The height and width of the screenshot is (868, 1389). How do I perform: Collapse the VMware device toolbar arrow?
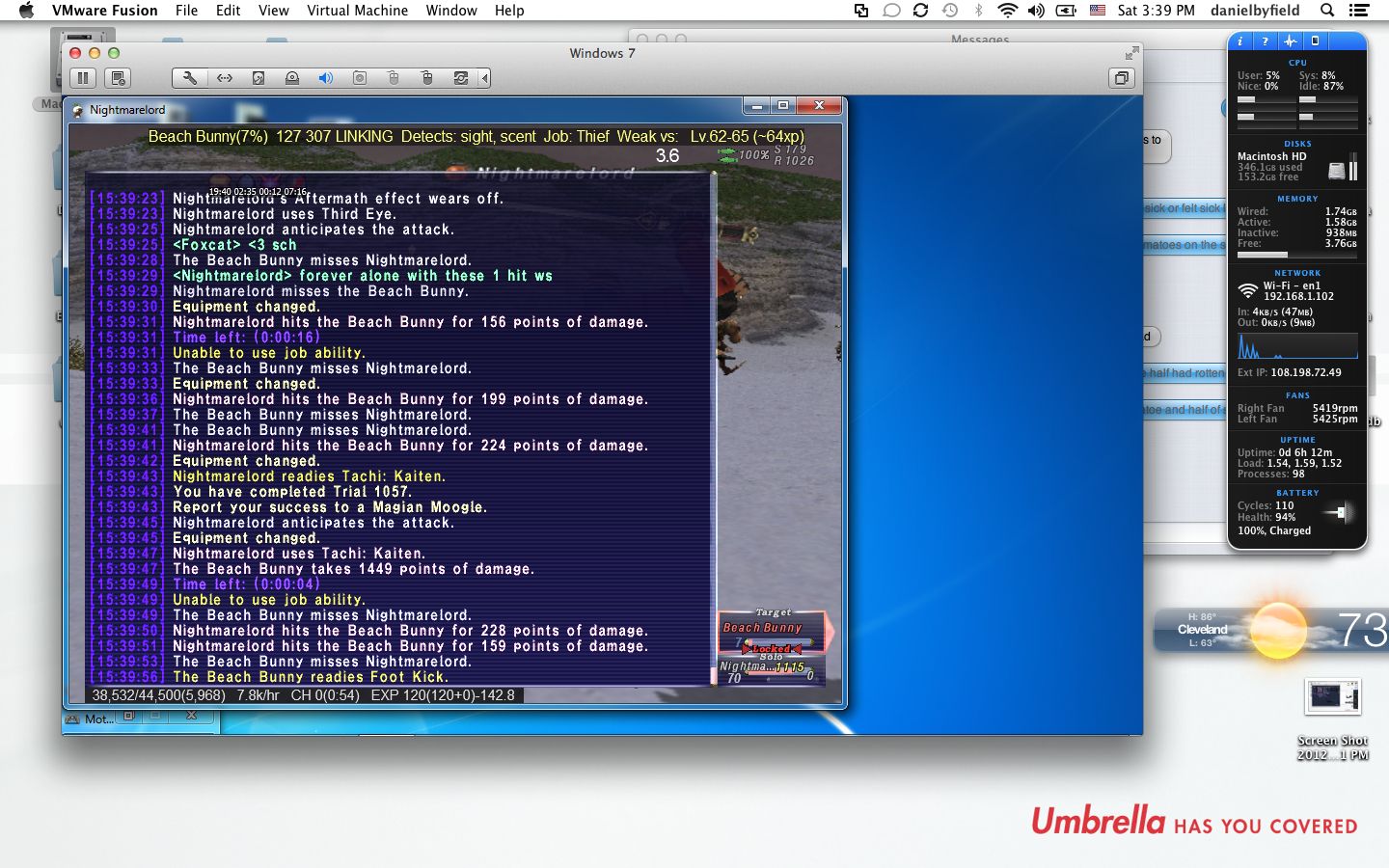tap(484, 78)
